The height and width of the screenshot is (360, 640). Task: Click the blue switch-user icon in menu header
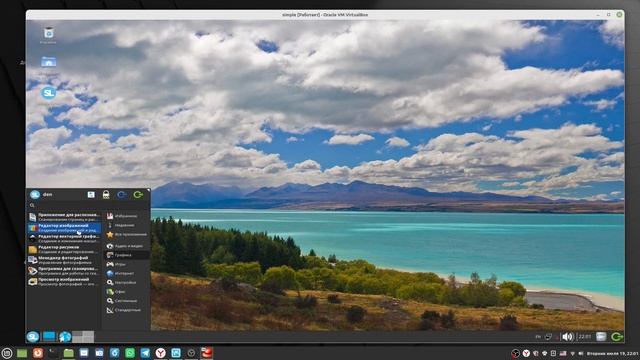pyautogui.click(x=122, y=195)
